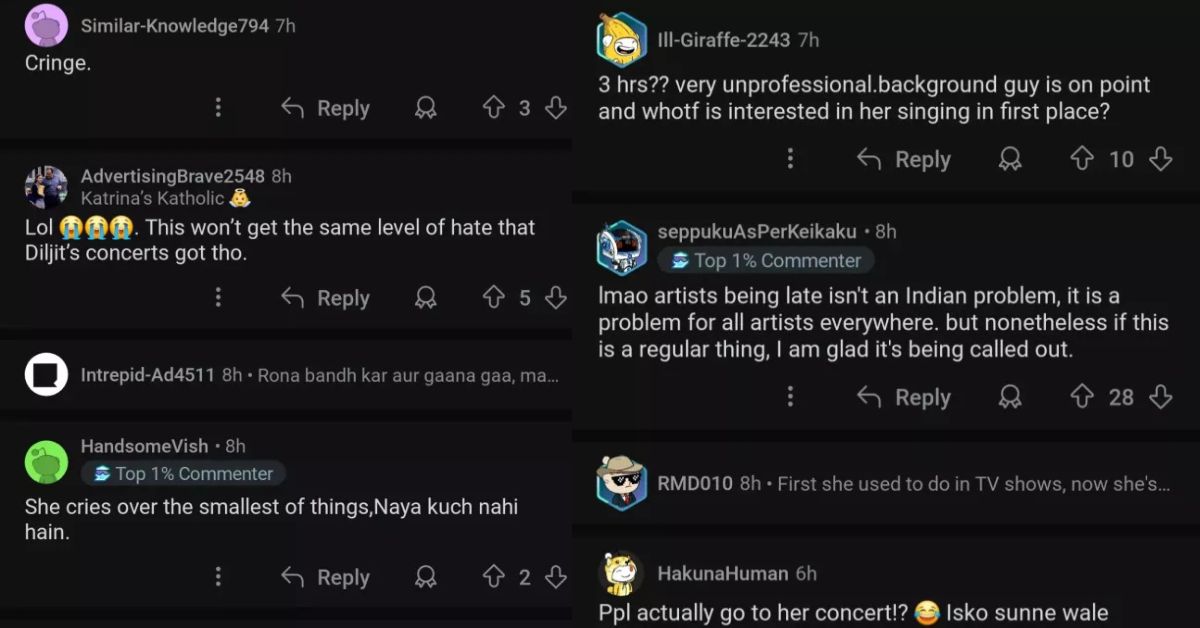Upvote the "Cringe." comment
Viewport: 1200px width, 628px height.
(x=493, y=108)
